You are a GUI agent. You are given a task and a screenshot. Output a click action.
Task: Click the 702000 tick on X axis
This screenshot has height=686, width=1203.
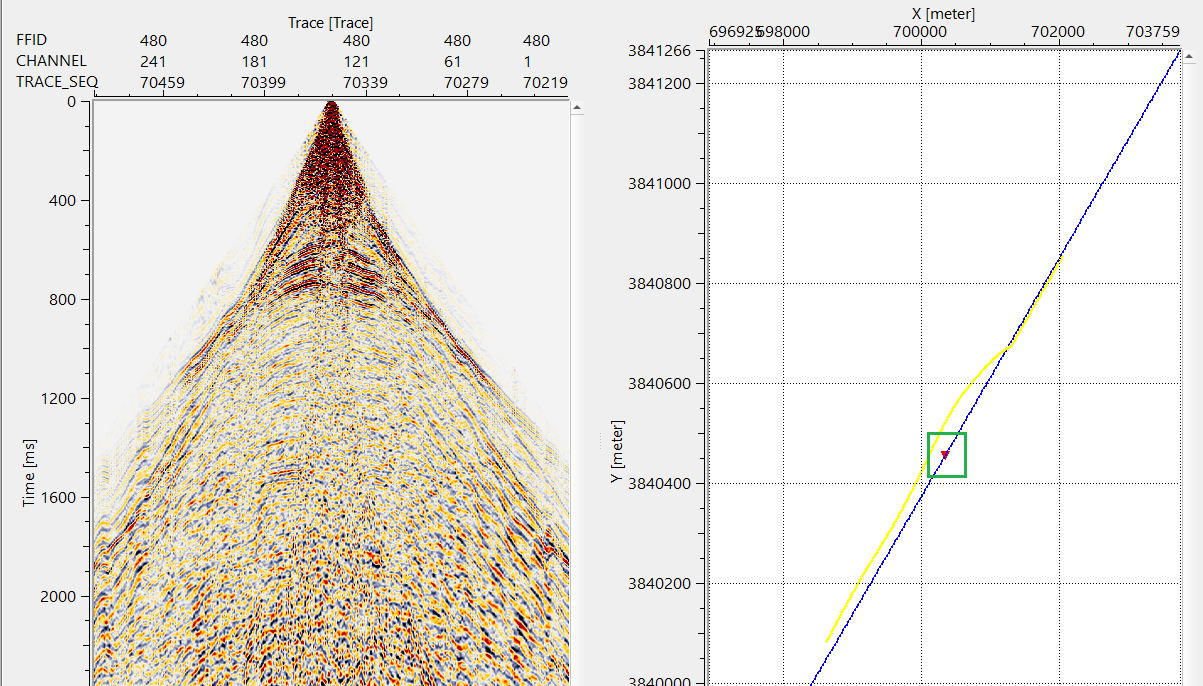1057,31
